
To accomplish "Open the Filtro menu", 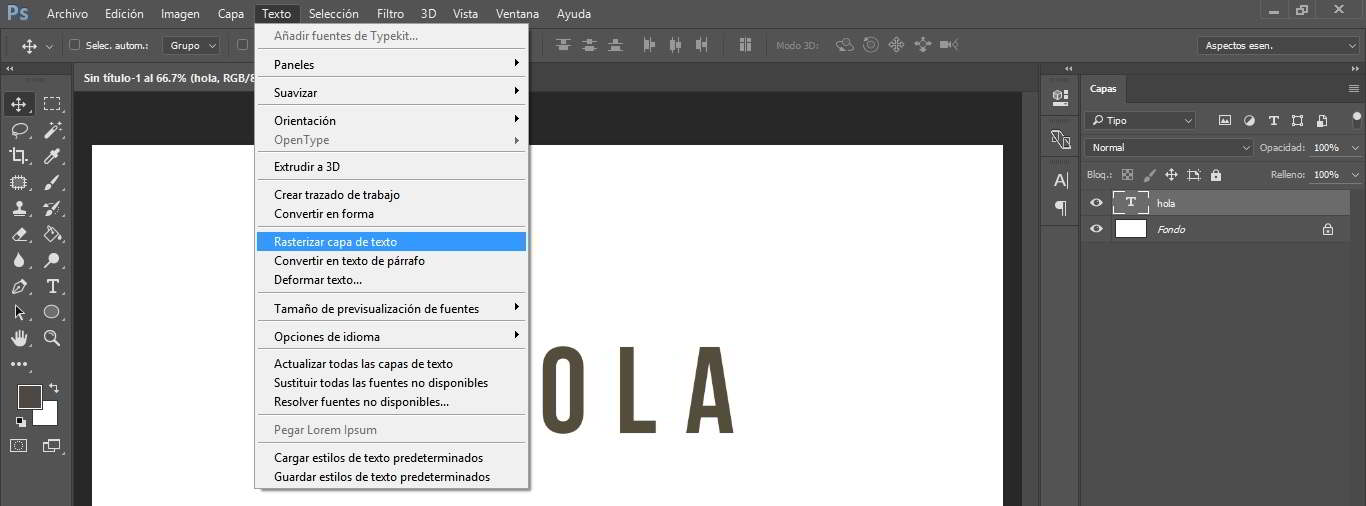I will pos(391,14).
